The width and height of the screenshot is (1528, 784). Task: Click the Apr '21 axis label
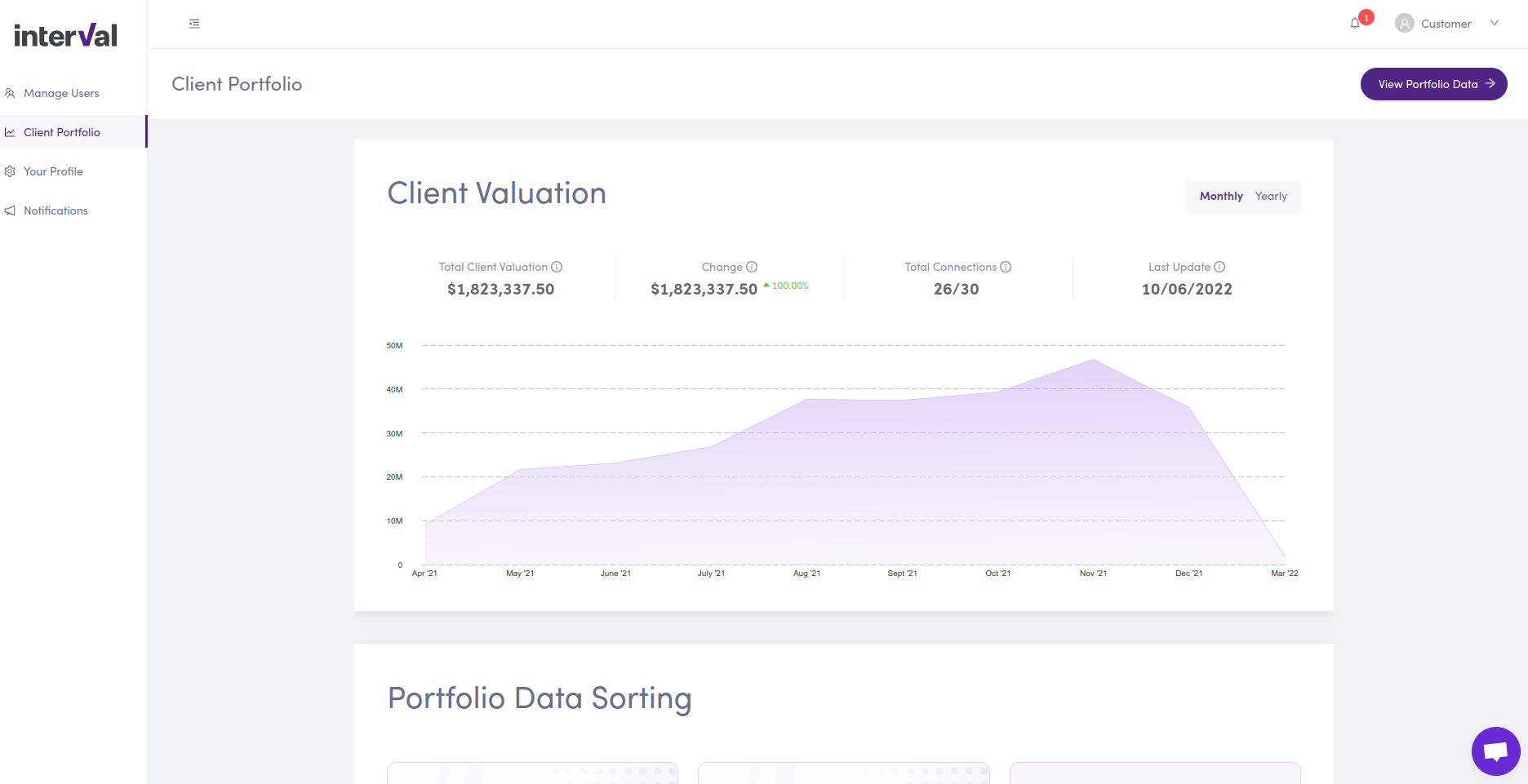point(424,574)
